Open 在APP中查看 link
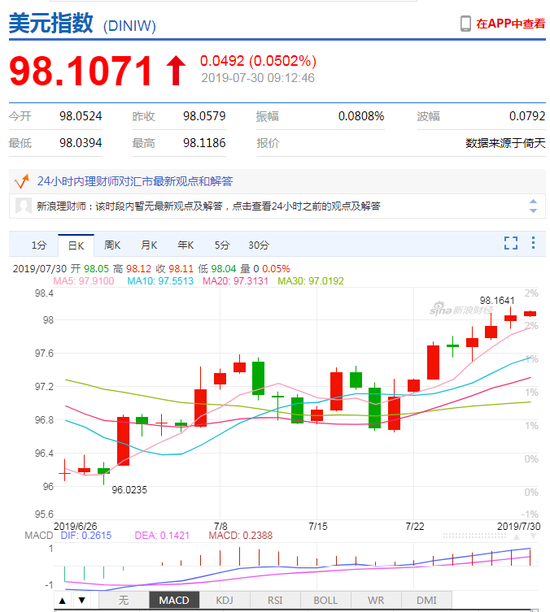The height and width of the screenshot is (612, 550). 510,24
